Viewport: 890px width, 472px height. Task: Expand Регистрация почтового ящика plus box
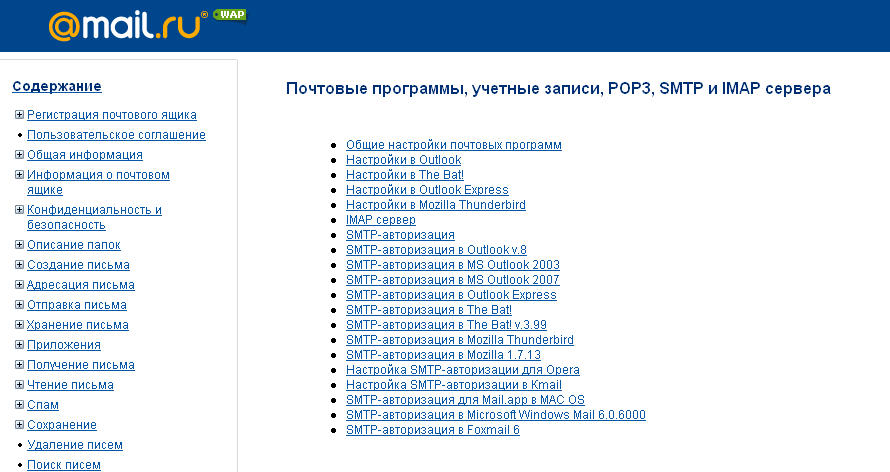pos(19,115)
